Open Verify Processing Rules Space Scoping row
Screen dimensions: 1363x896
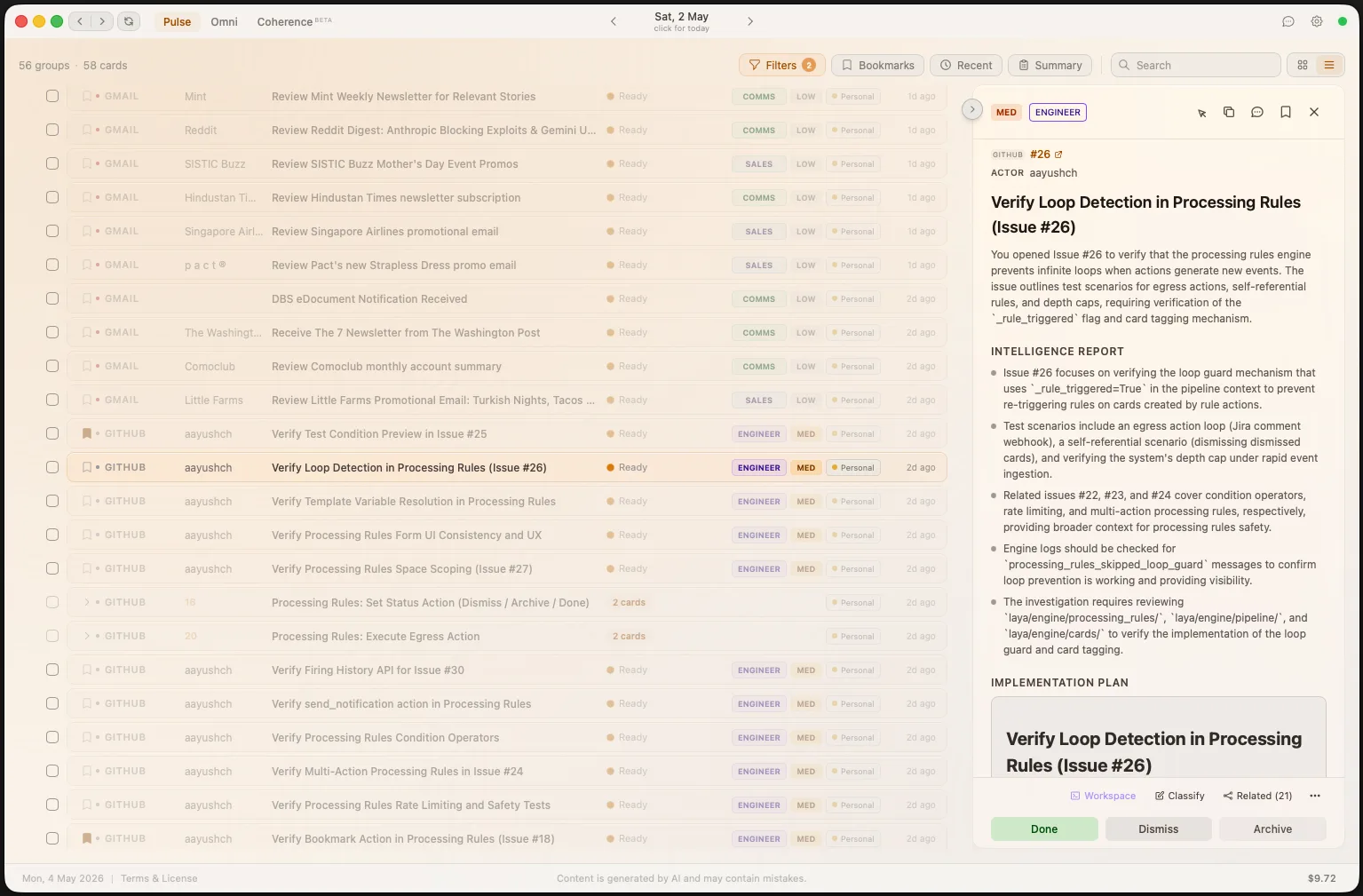click(x=507, y=568)
